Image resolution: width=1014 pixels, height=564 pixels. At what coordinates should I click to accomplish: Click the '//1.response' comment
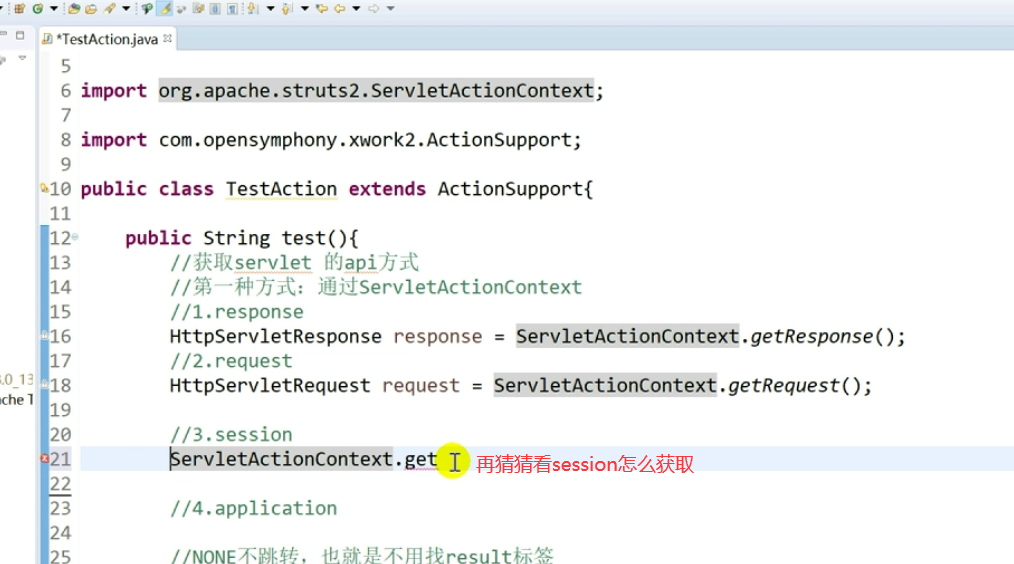237,312
